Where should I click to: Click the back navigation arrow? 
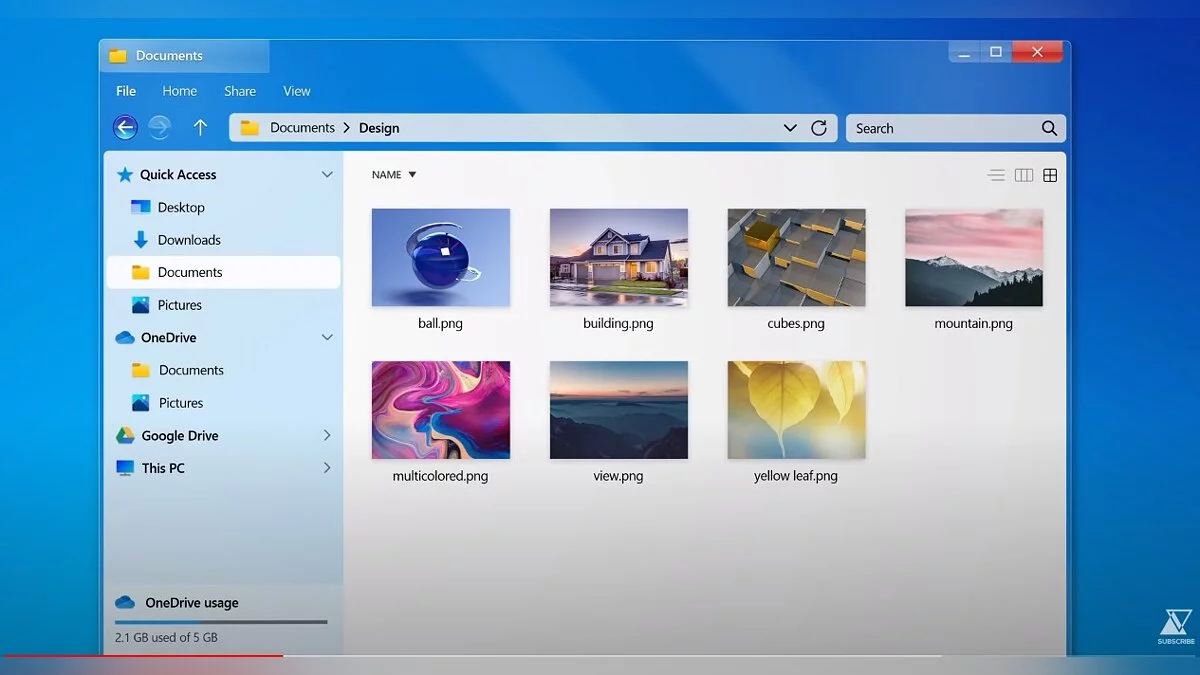click(125, 127)
